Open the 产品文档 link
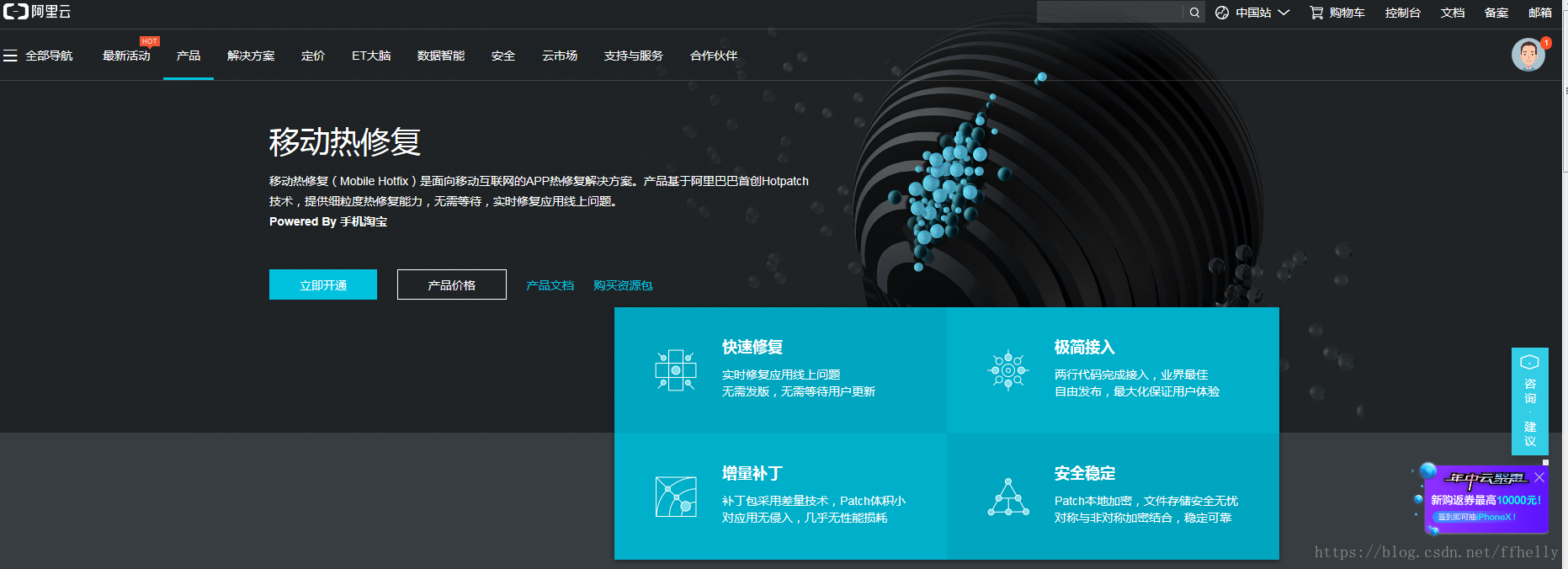 (550, 285)
